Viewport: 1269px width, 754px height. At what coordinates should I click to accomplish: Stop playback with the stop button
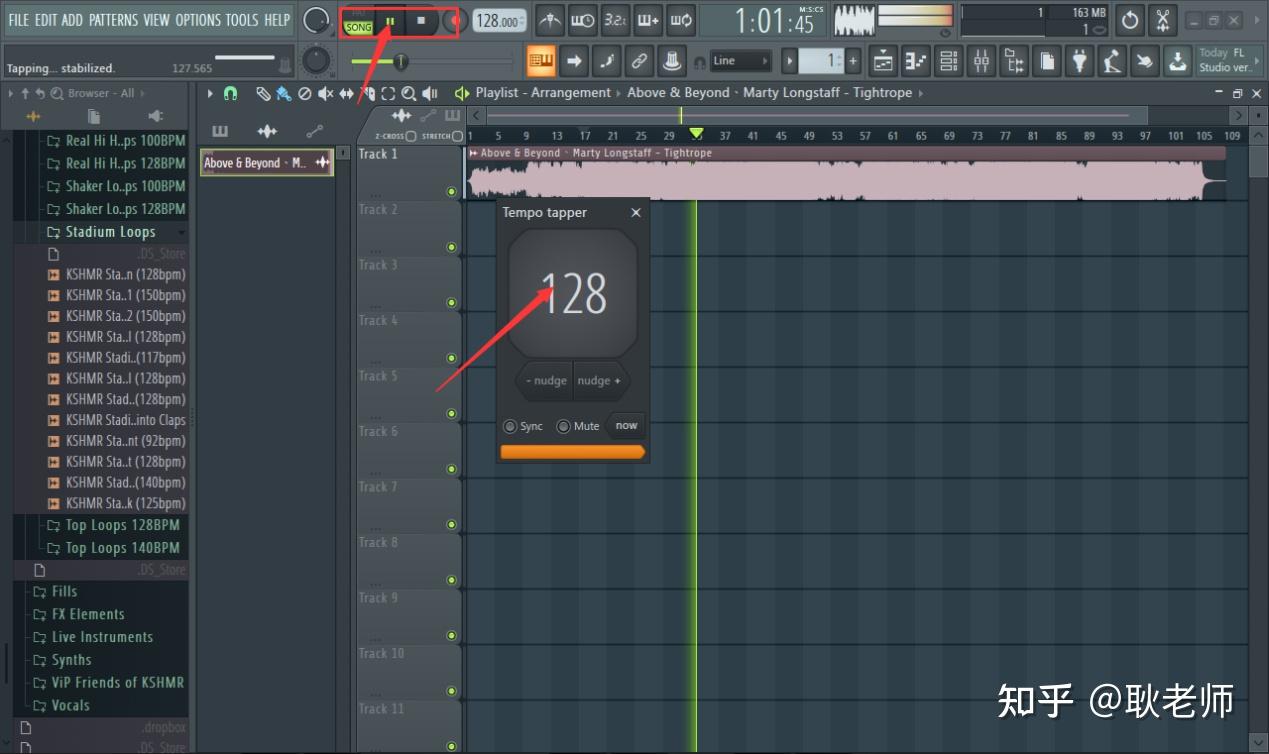(421, 21)
